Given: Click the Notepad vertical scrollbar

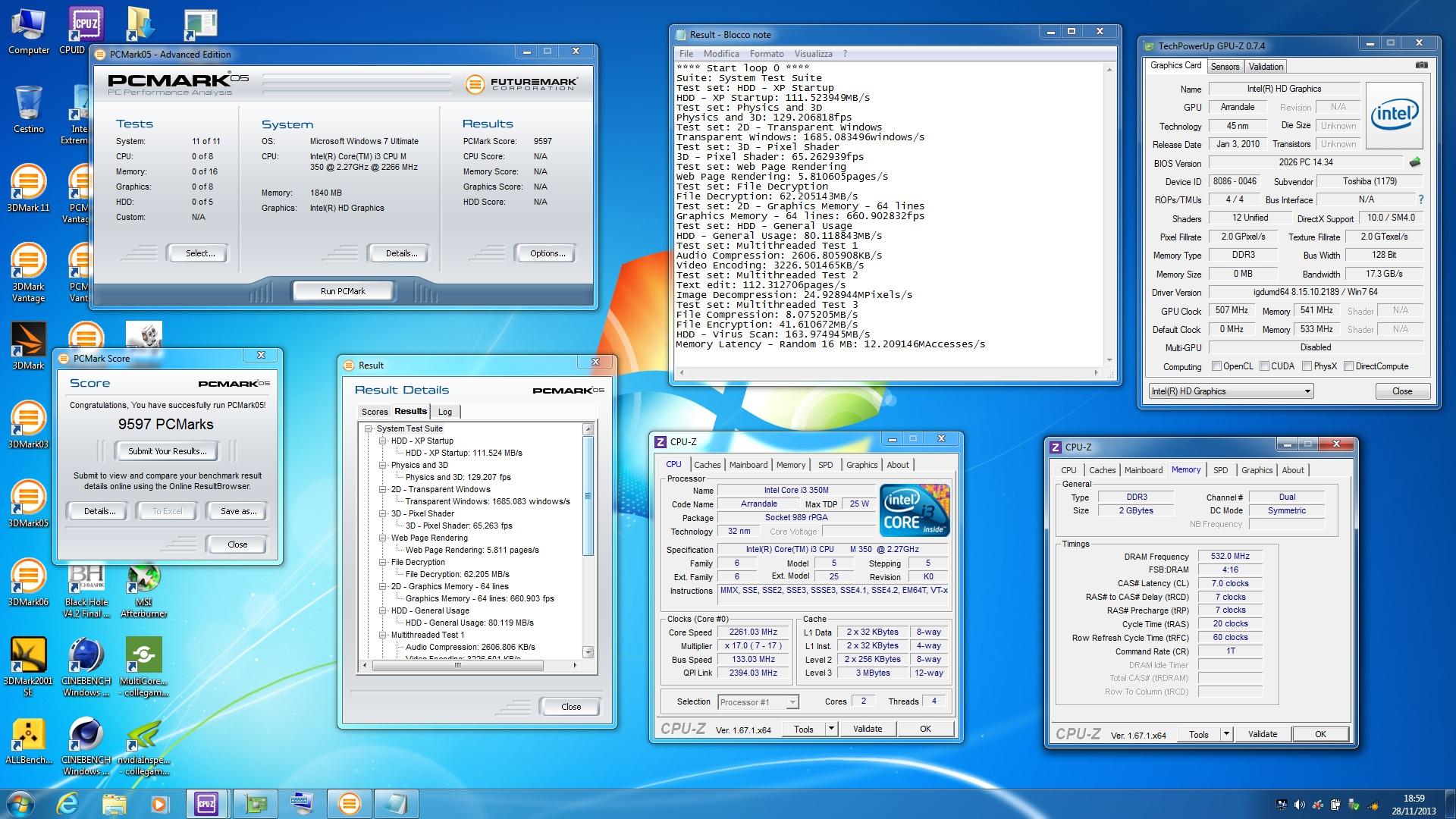Looking at the screenshot, I should pyautogui.click(x=1109, y=215).
